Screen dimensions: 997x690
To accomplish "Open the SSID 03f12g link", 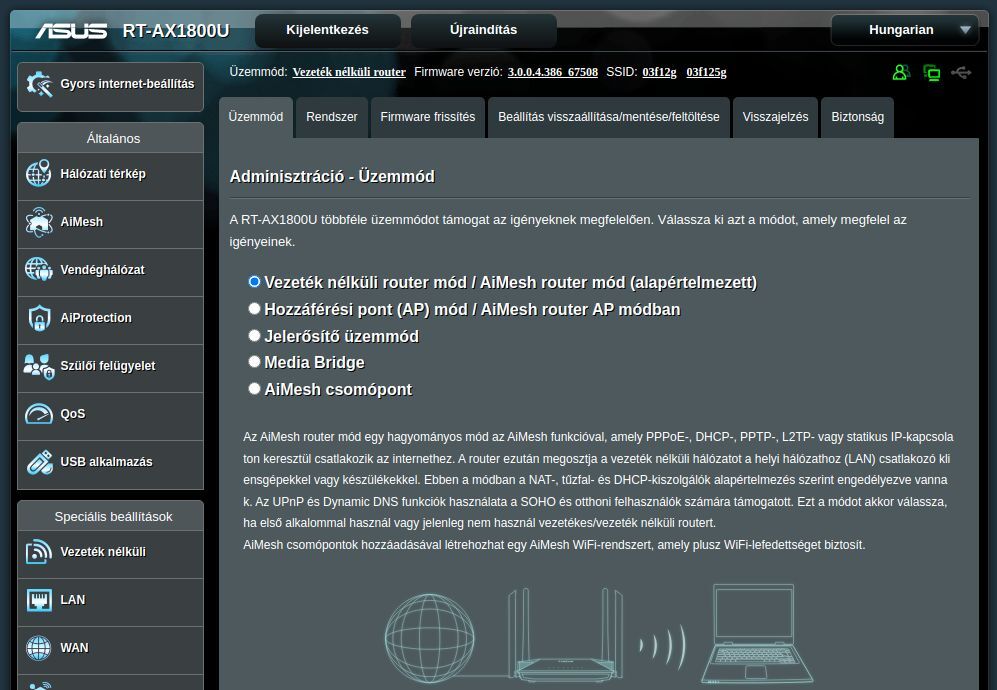I will (659, 72).
